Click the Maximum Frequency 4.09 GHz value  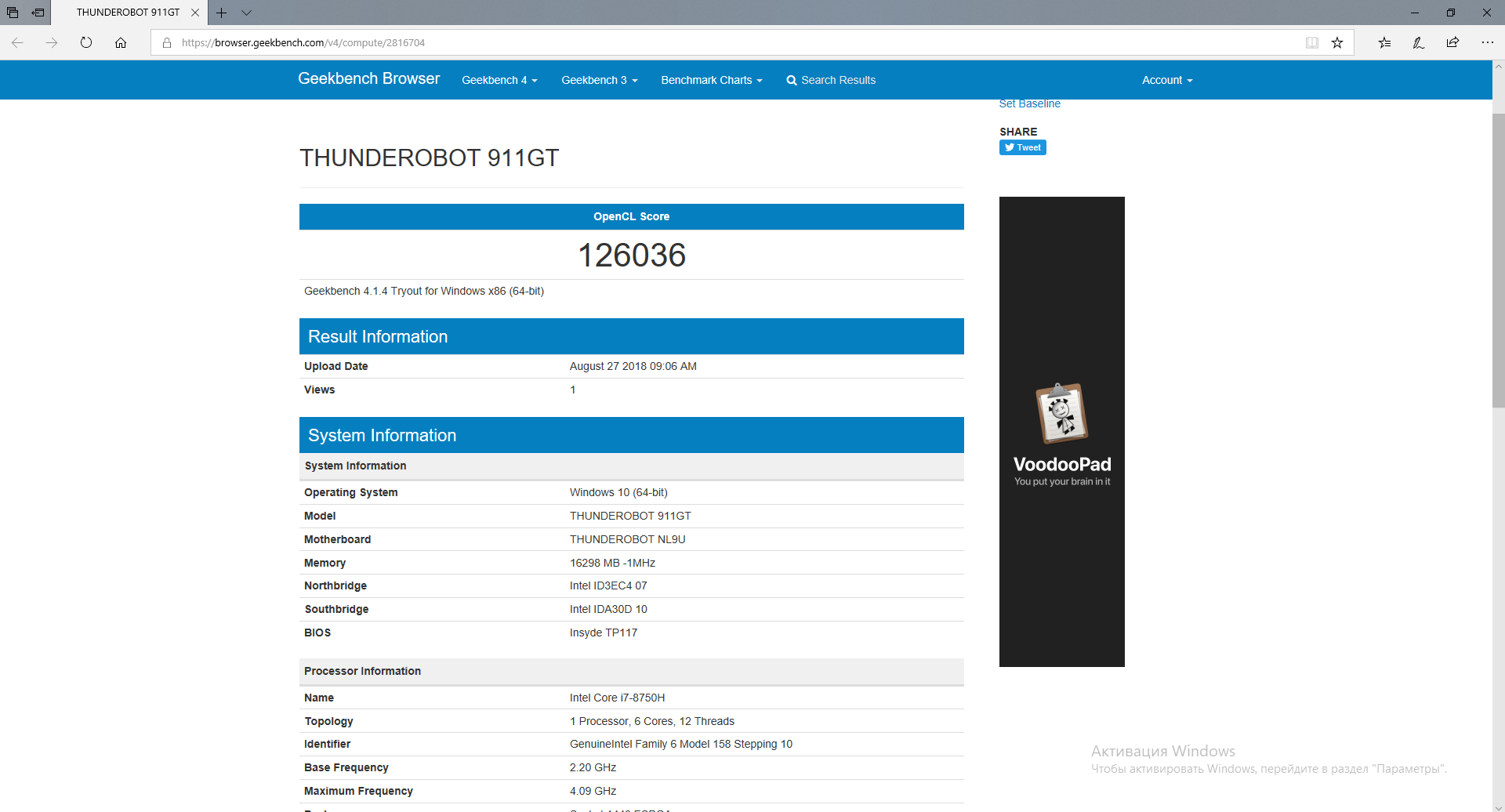593,791
